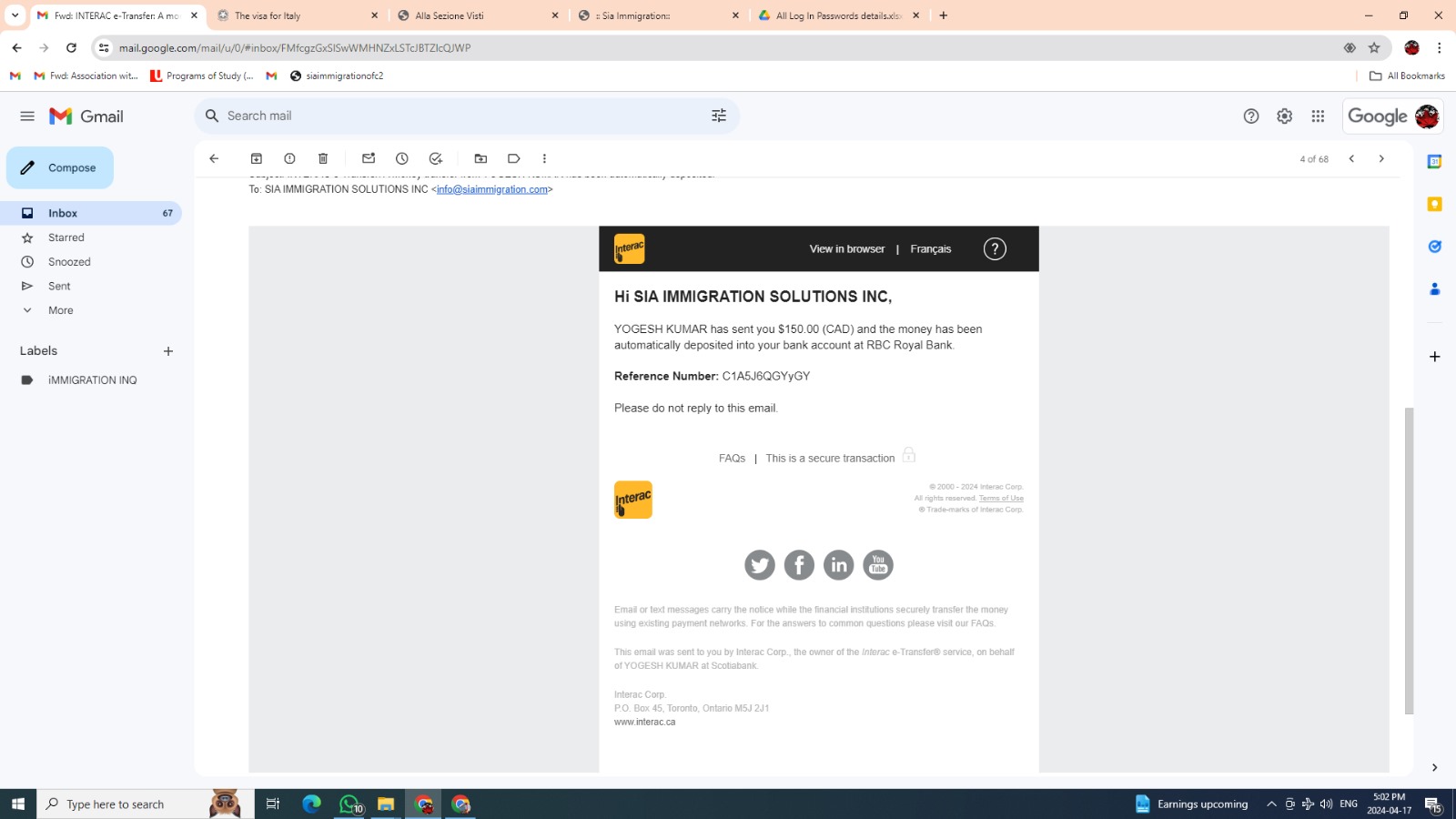The width and height of the screenshot is (1456, 819).
Task: Mark email as unread
Action: [x=369, y=158]
